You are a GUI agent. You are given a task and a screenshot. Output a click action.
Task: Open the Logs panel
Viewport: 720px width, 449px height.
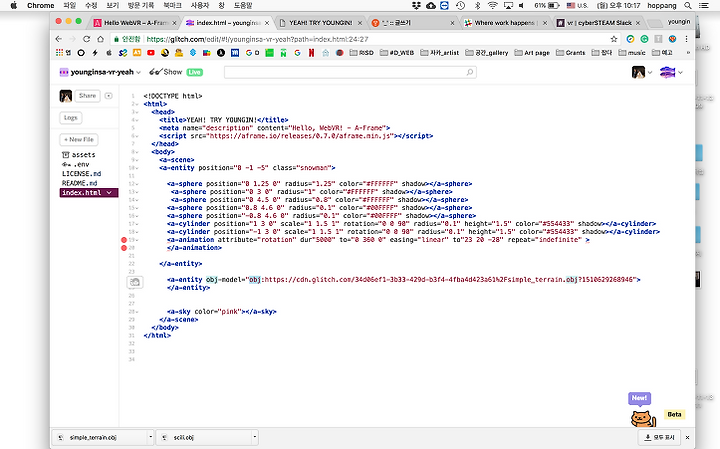71,118
